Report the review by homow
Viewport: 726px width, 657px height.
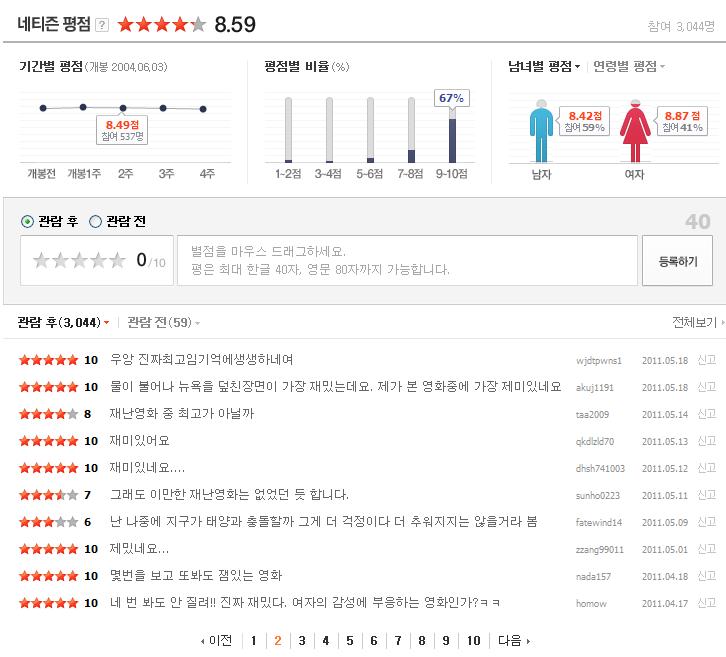[707, 602]
